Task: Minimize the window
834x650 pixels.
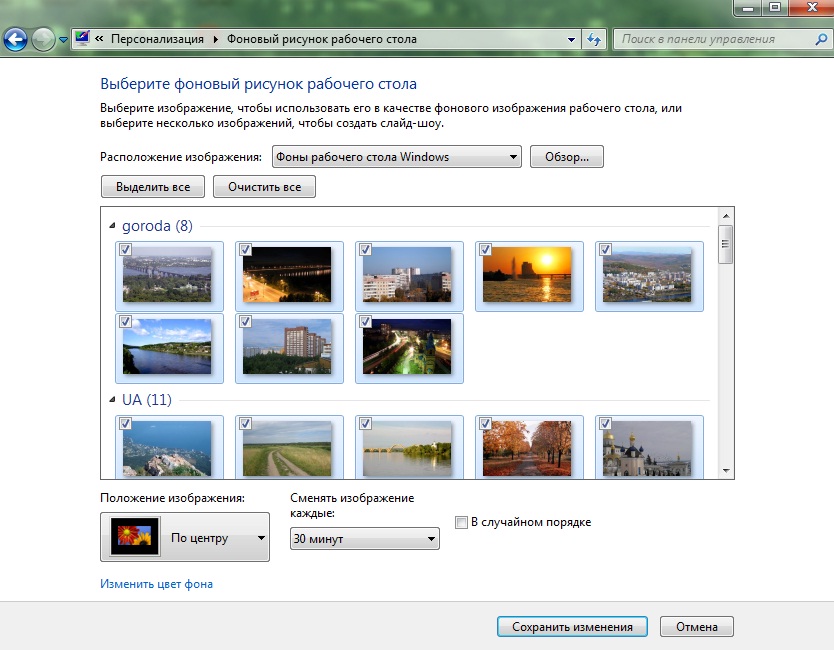Action: tap(748, 7)
